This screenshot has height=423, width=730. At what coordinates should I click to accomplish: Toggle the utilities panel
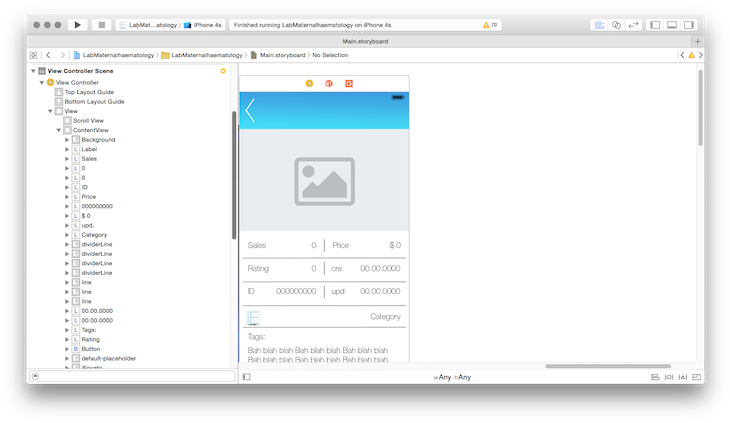(x=689, y=25)
